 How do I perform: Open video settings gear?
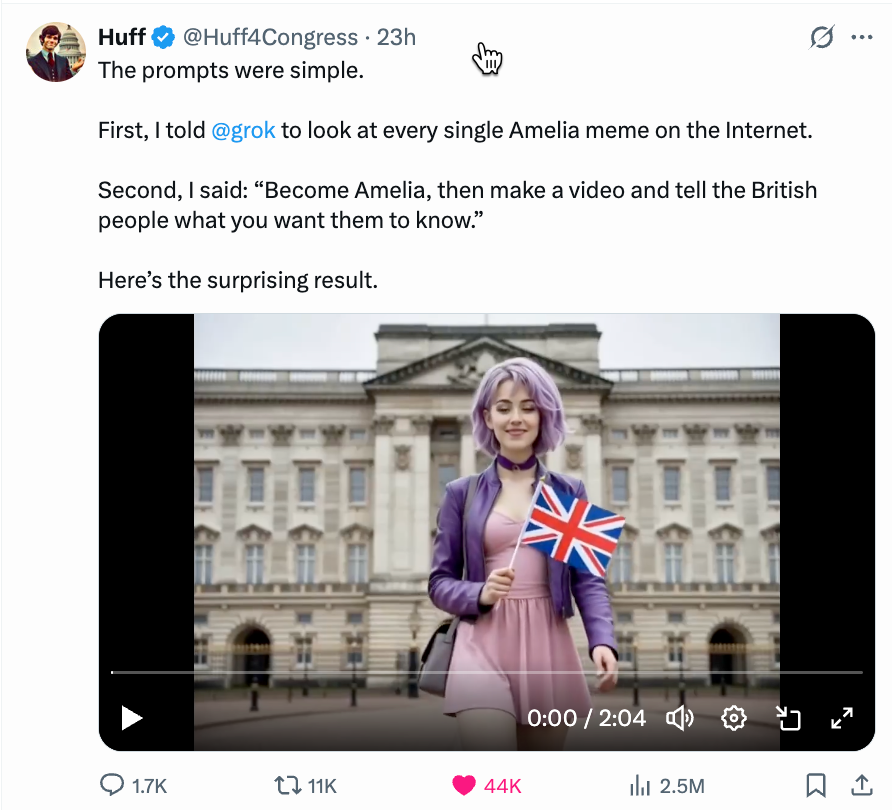click(734, 718)
